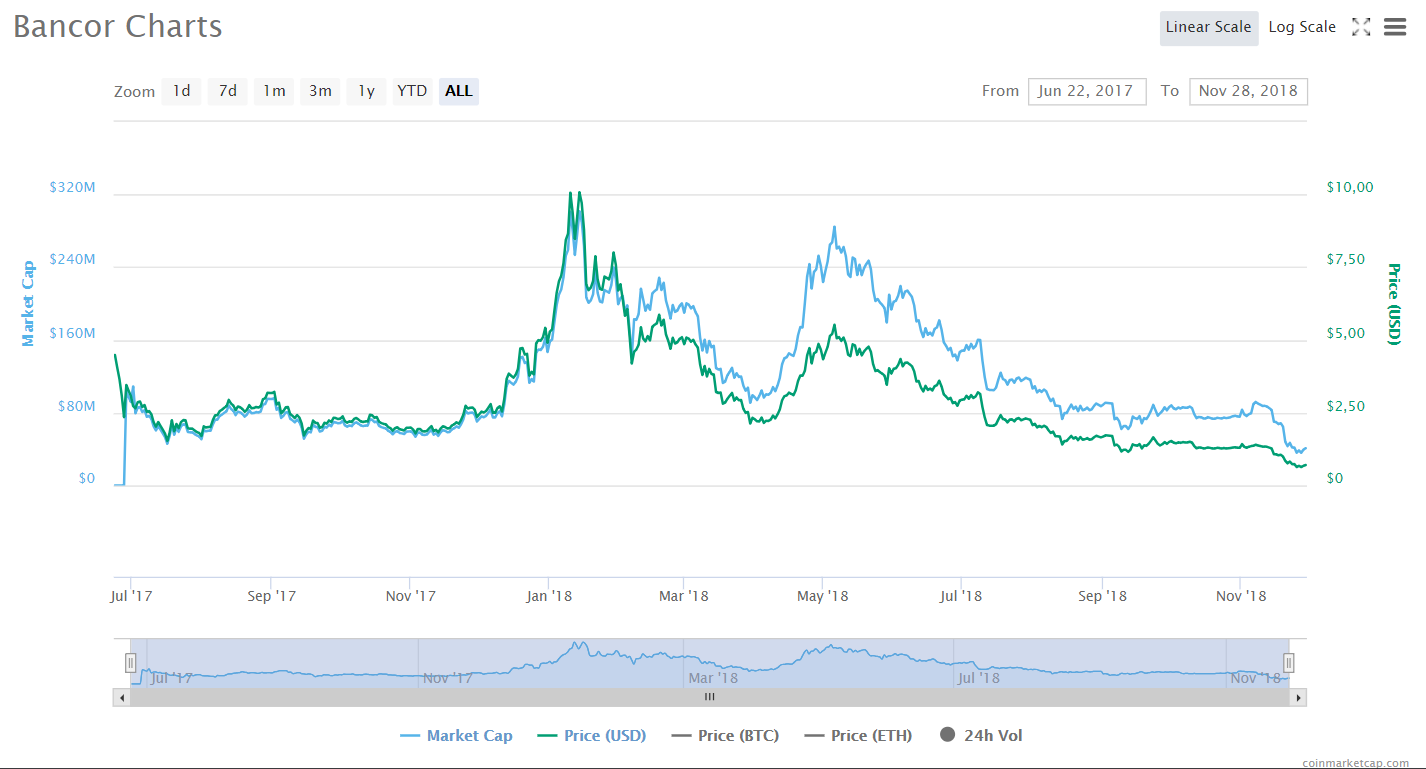Click the To date field
The height and width of the screenshot is (769, 1426).
1248,91
